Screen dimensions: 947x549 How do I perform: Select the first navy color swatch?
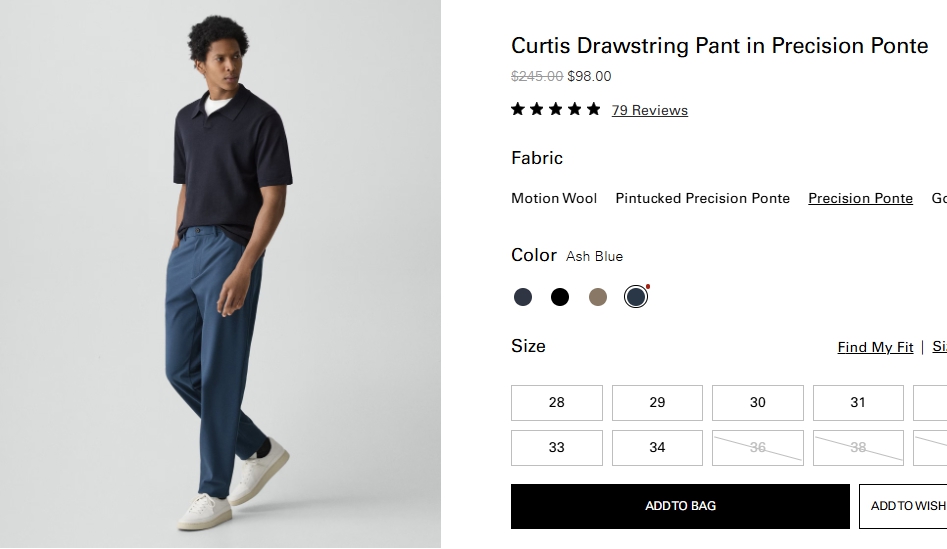pos(523,297)
